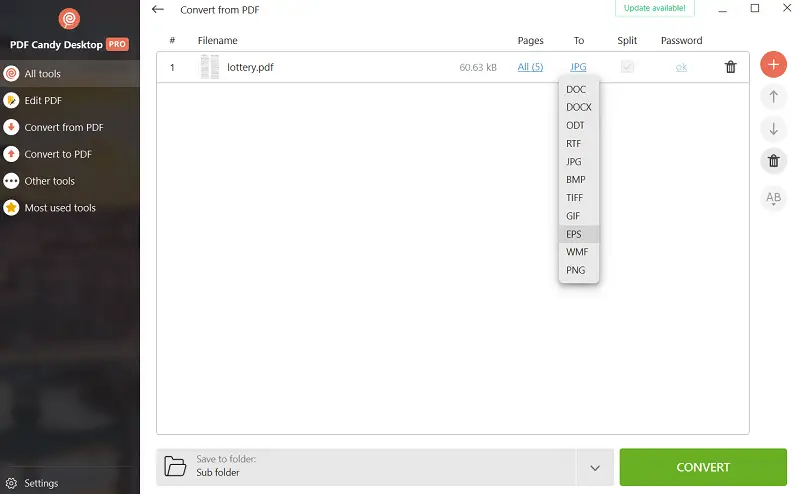Image resolution: width=800 pixels, height=494 pixels.
Task: Open the JPG output format dropdown
Action: tap(578, 67)
